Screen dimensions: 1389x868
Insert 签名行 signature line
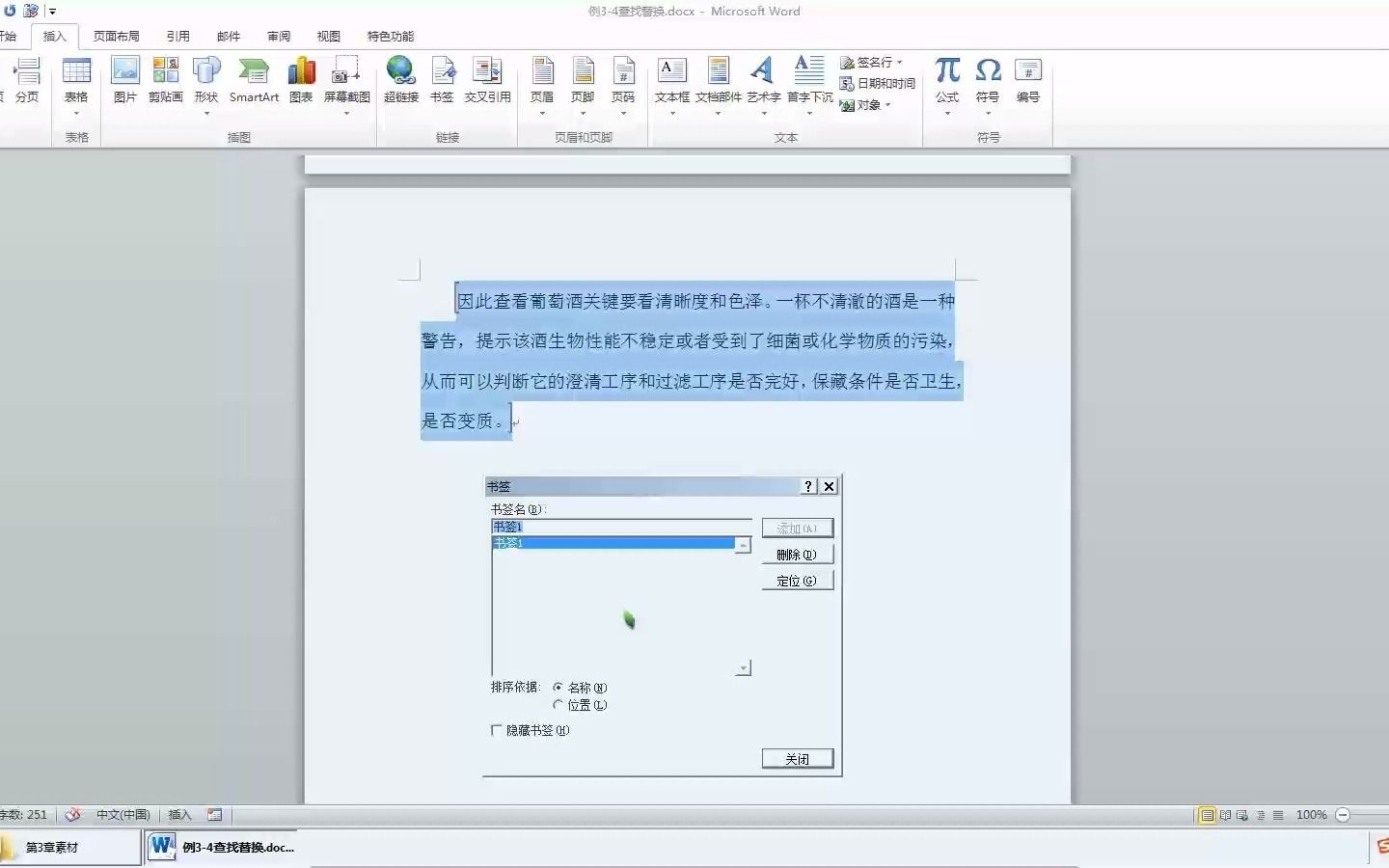[x=872, y=62]
